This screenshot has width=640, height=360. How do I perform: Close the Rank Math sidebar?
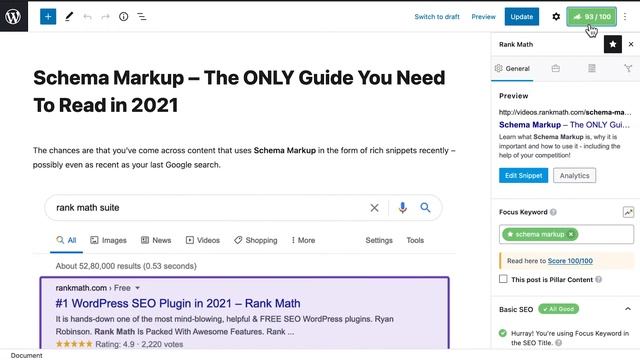point(631,44)
